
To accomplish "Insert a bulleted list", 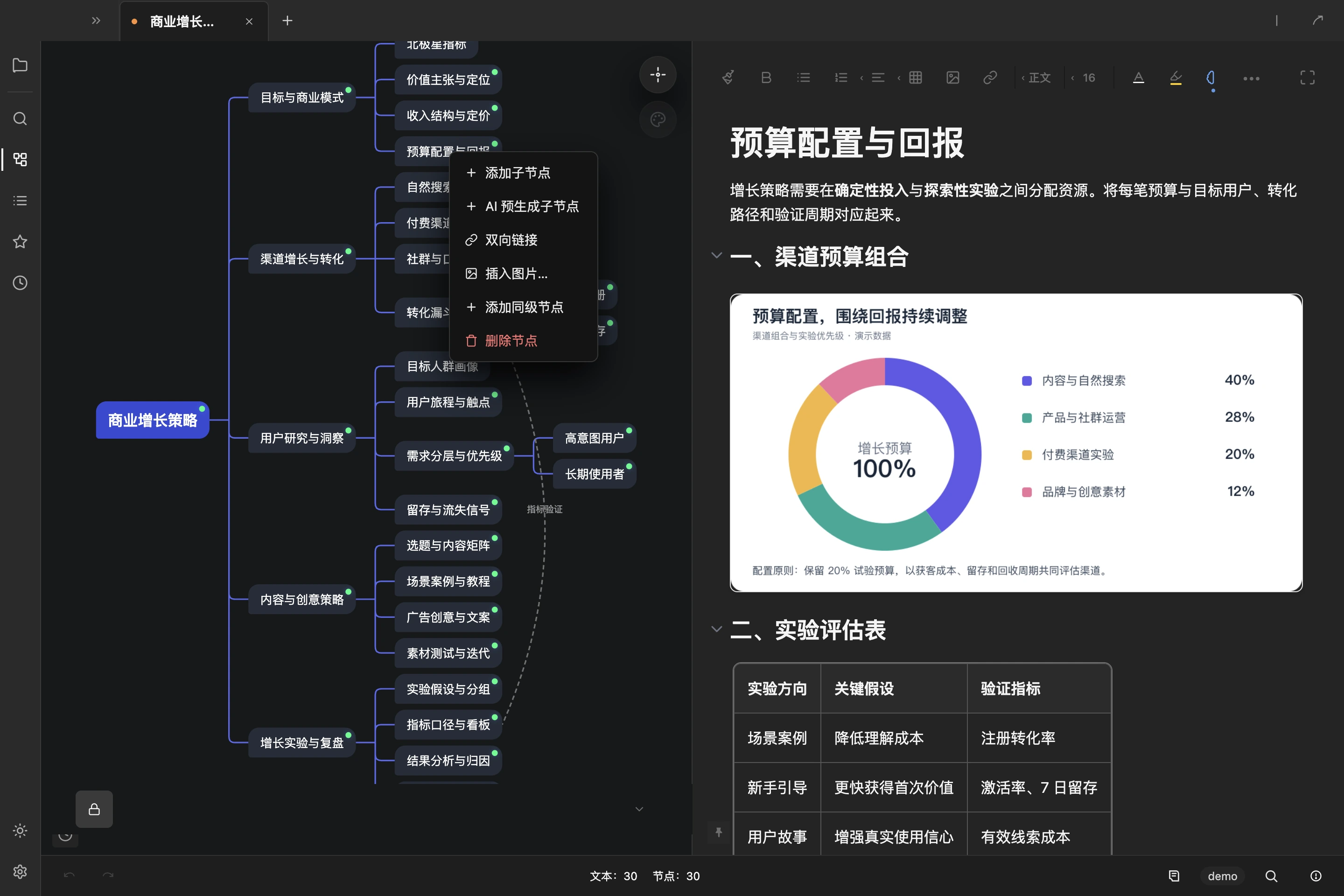I will pos(804,78).
